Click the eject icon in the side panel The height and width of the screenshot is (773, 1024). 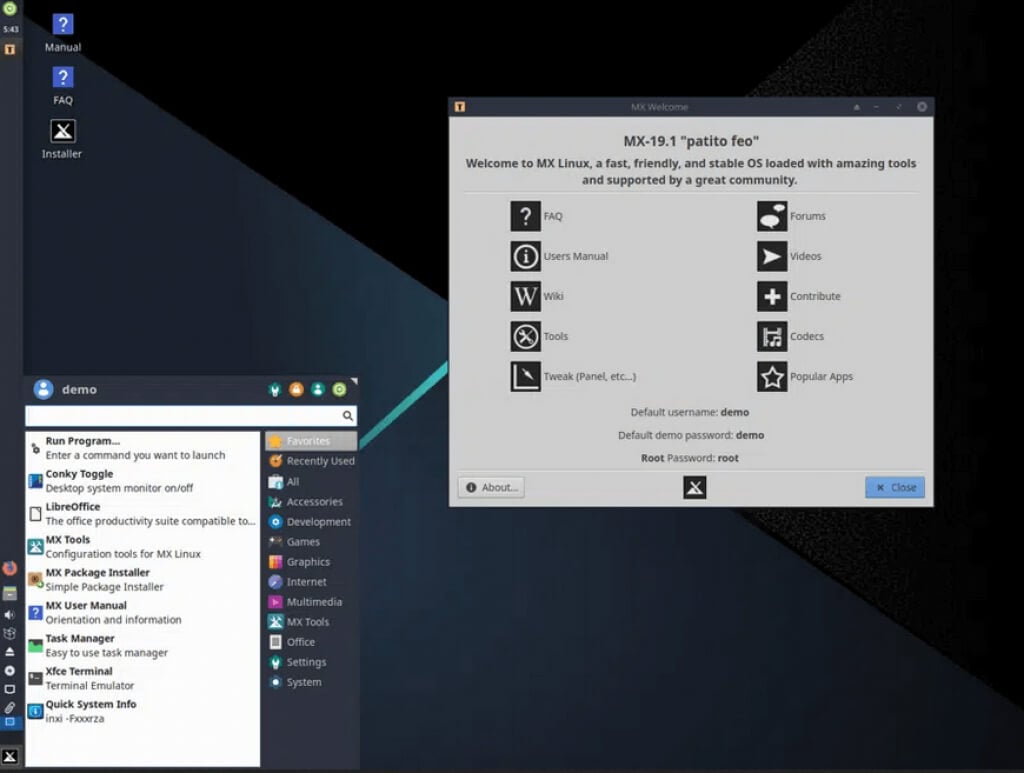coord(10,652)
